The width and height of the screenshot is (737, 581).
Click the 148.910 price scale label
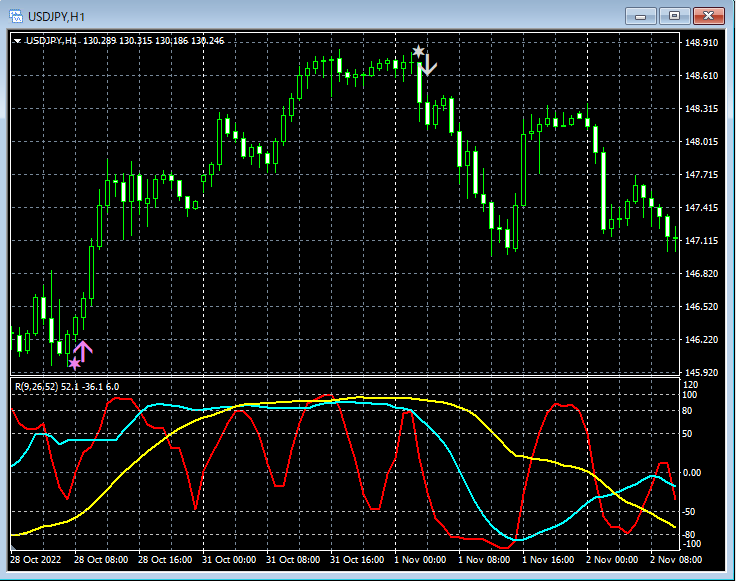point(702,43)
